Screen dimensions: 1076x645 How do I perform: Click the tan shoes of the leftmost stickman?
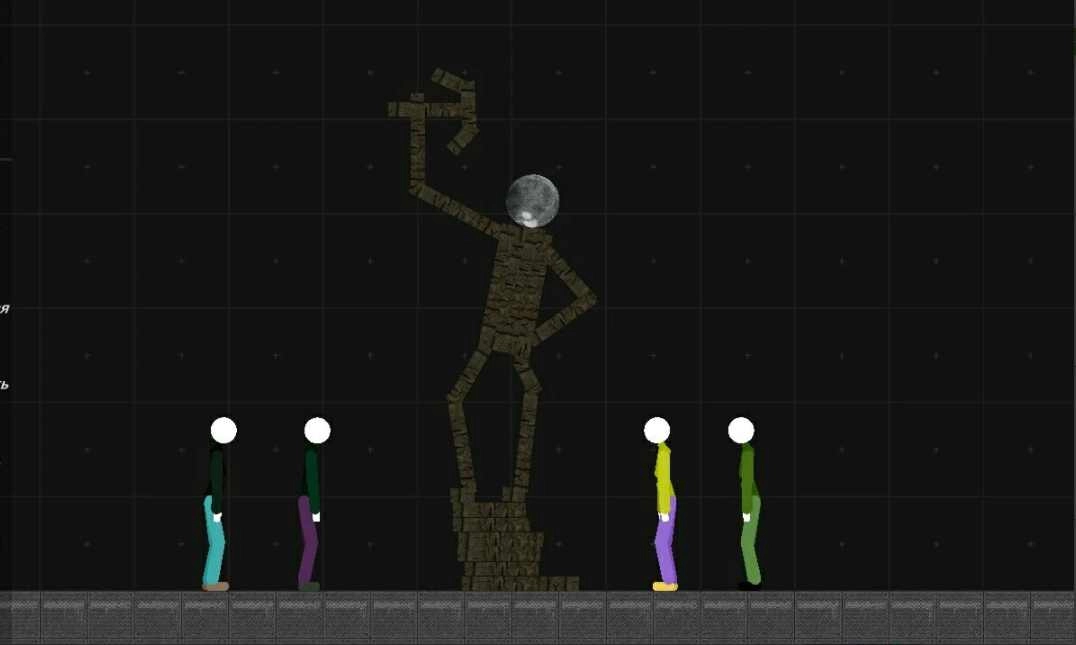[216, 587]
